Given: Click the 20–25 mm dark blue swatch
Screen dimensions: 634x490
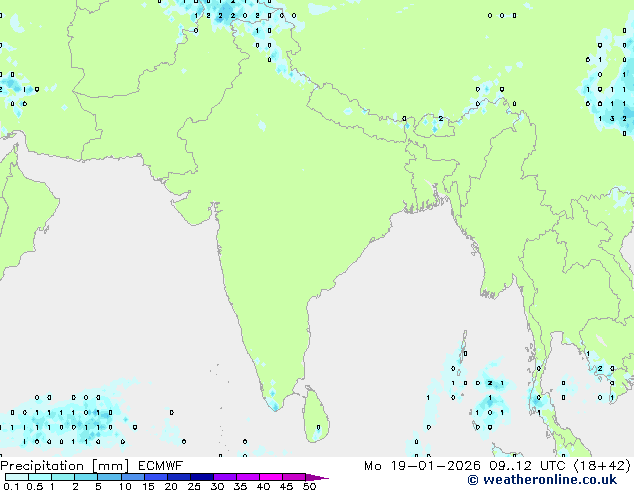Looking at the screenshot, I should (x=179, y=477).
